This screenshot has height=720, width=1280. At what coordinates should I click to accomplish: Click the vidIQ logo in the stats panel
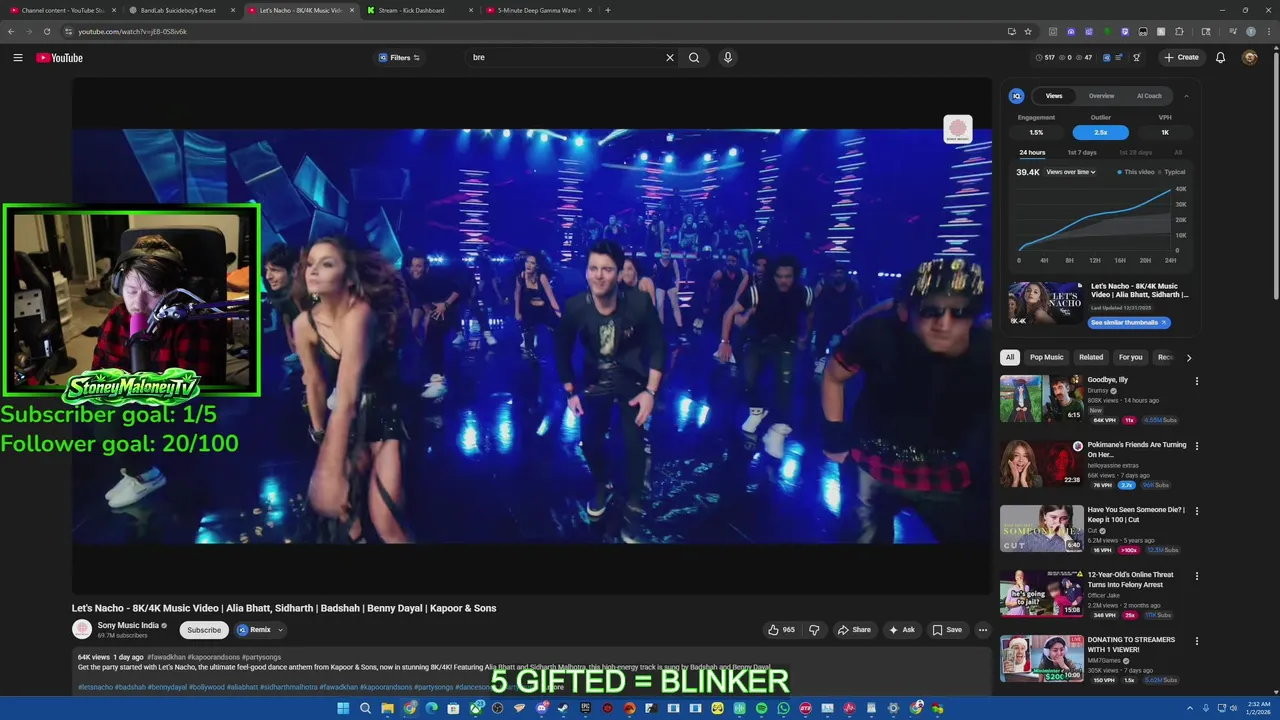1016,96
